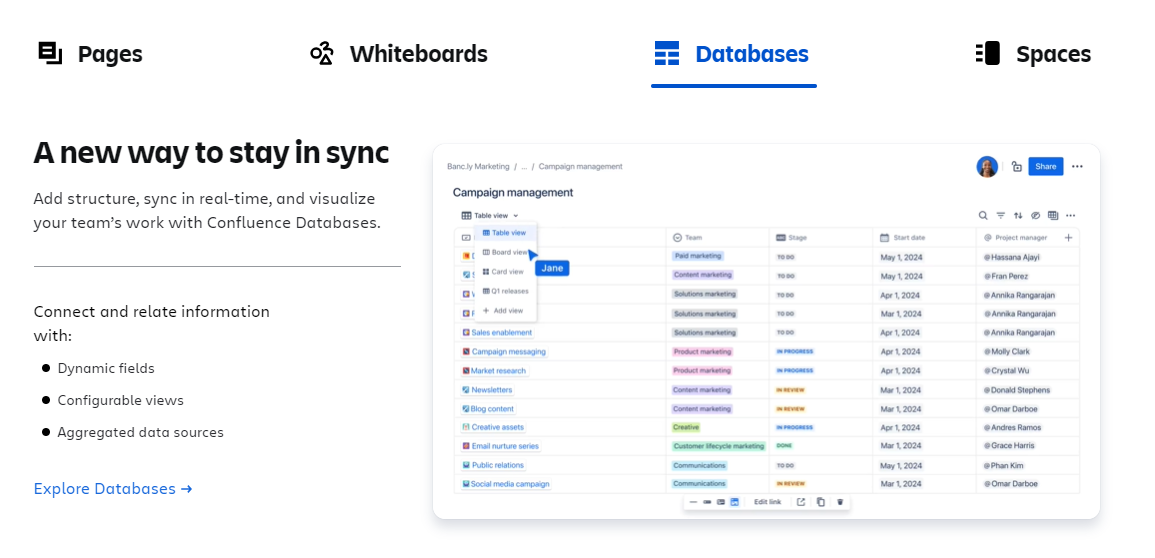Image resolution: width=1155 pixels, height=558 pixels.
Task: Open the Public relations entry
Action: (497, 465)
